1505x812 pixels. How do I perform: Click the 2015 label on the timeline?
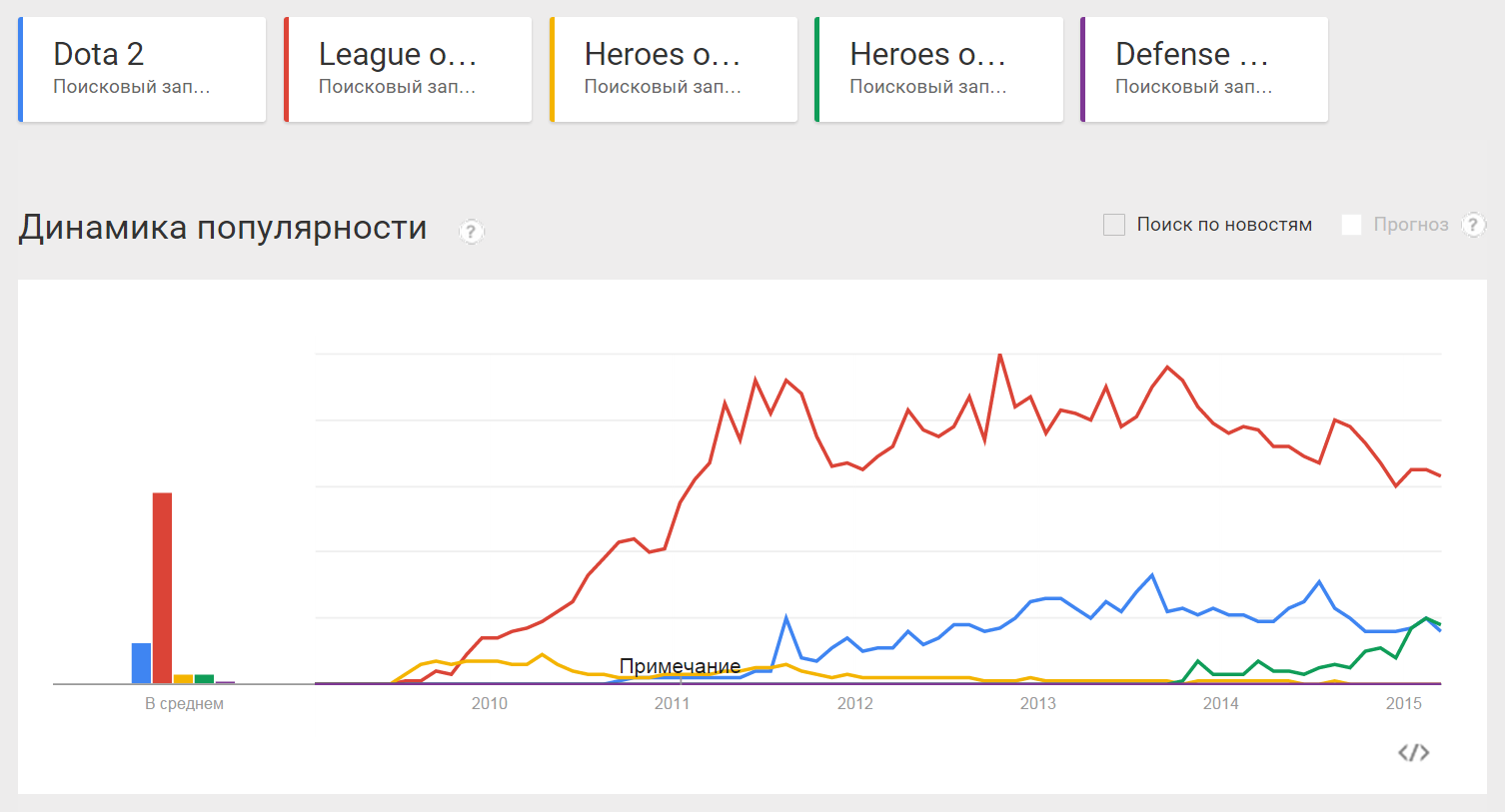1404,704
